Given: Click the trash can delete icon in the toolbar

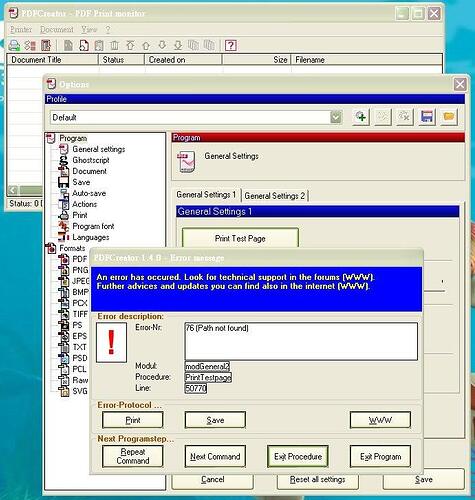Looking at the screenshot, I should [114, 45].
